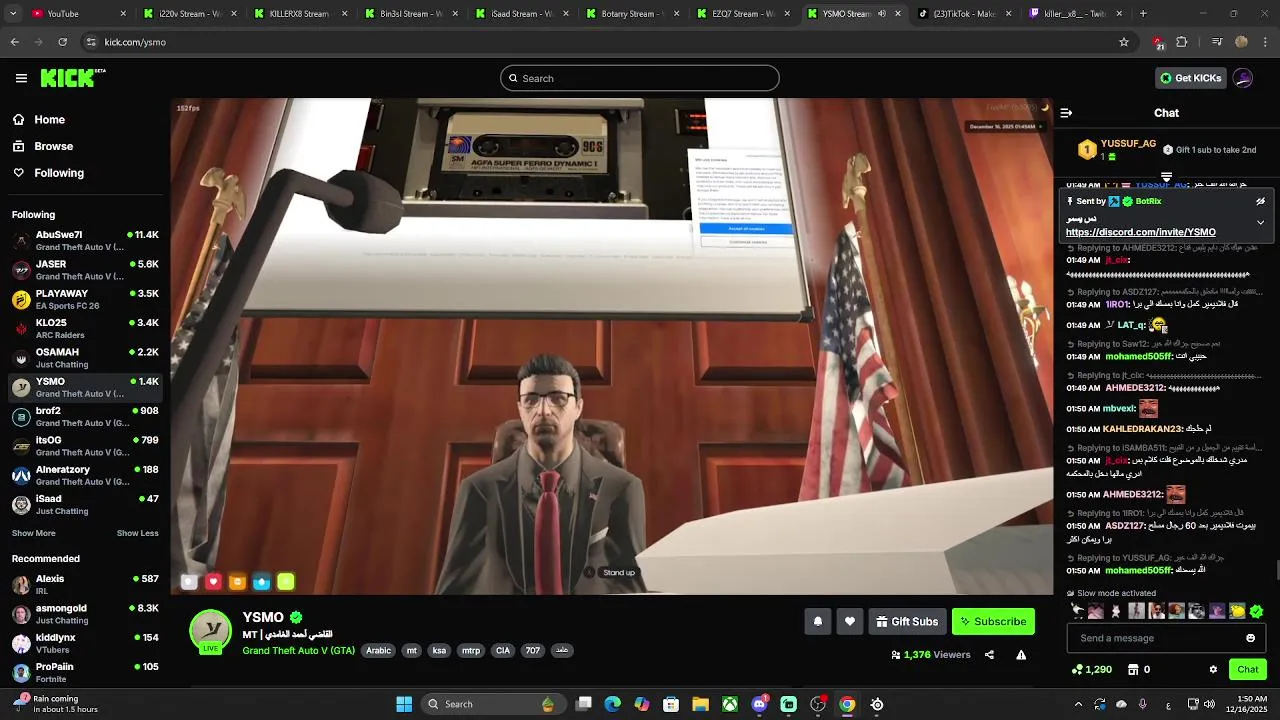Open brof2's channel in Following
The width and height of the screenshot is (1280, 720).
pyautogui.click(x=85, y=417)
